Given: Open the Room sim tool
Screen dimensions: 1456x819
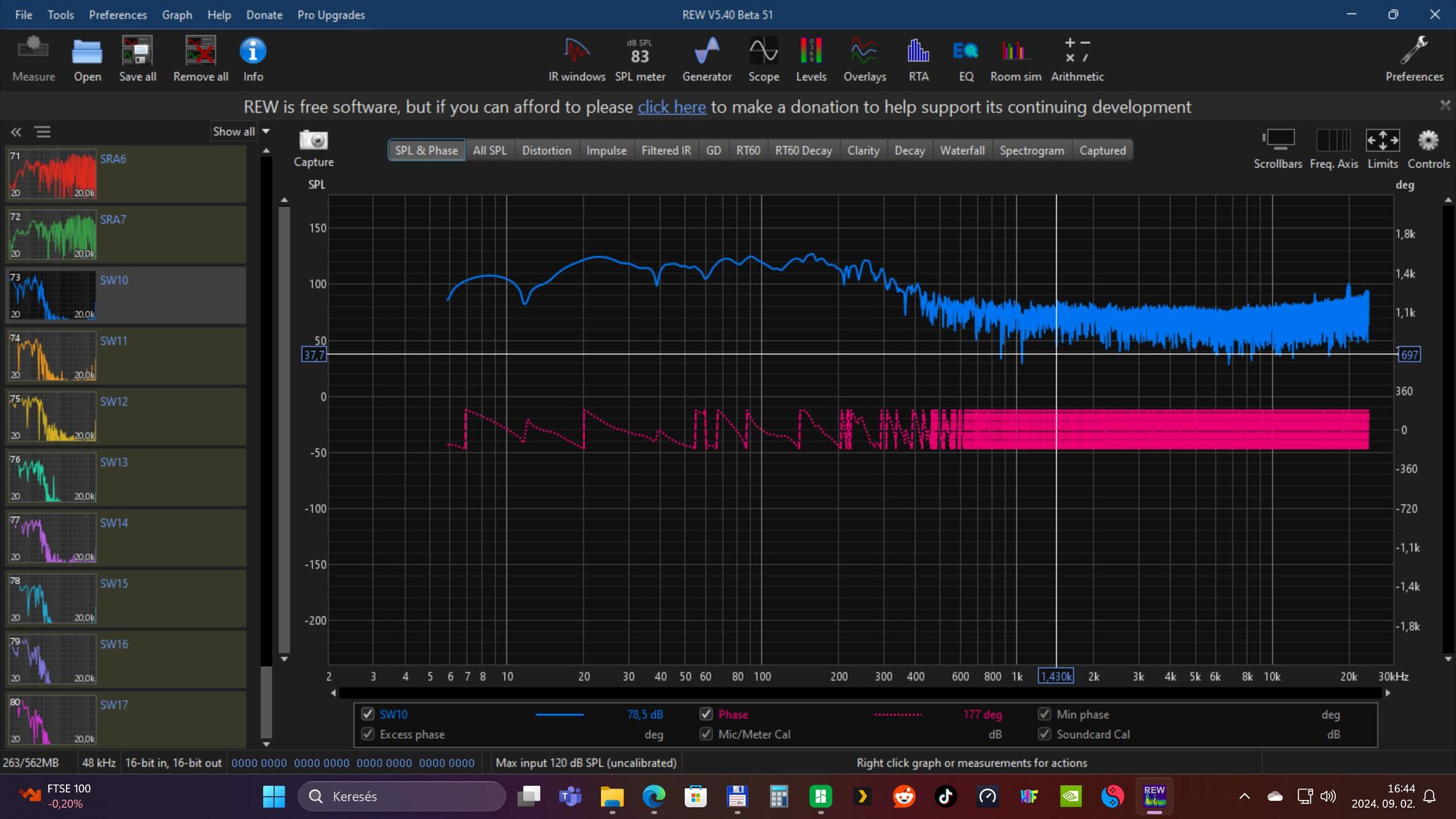Looking at the screenshot, I should (1015, 59).
